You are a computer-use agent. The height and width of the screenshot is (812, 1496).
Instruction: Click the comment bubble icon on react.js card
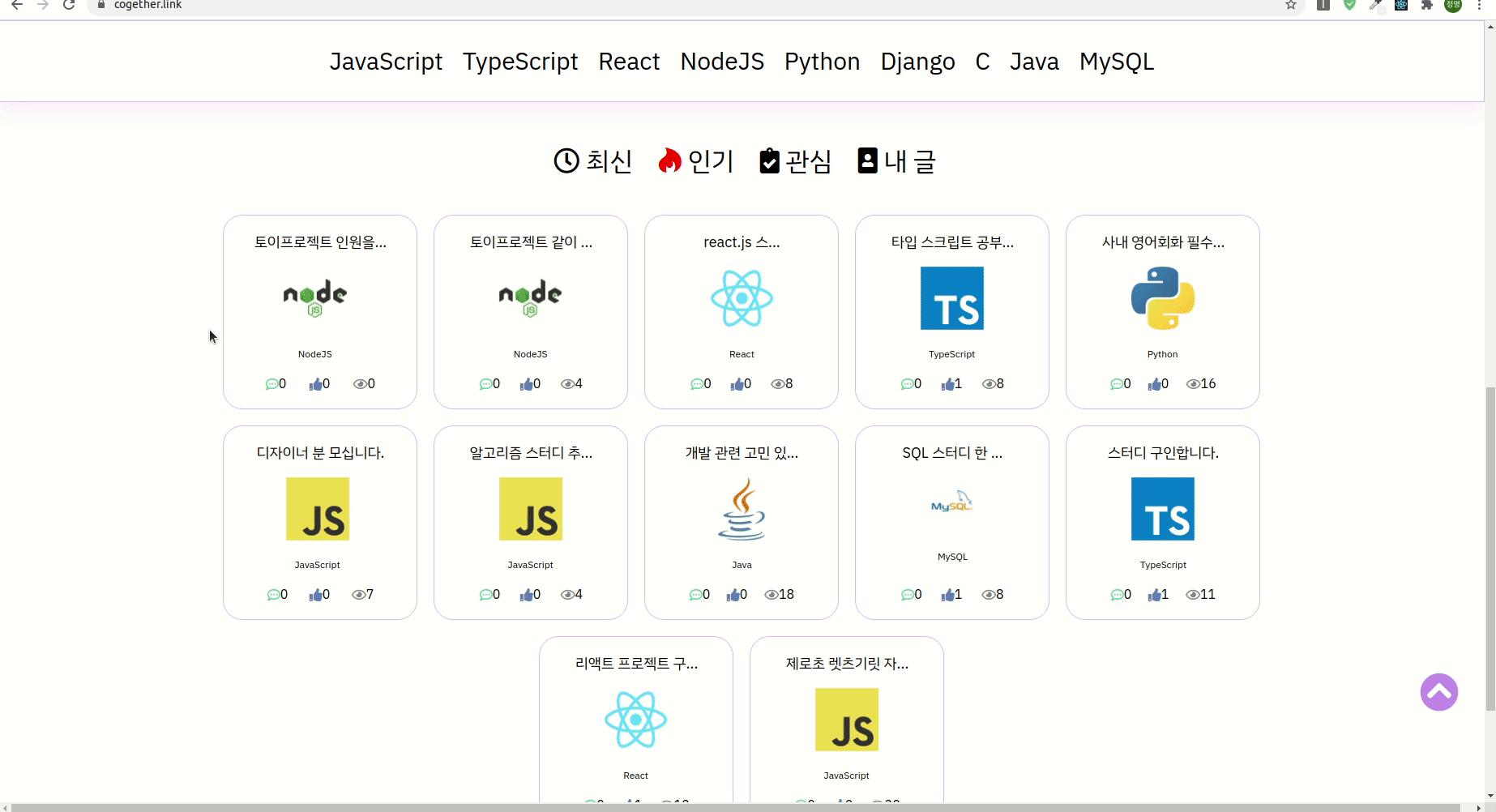click(696, 384)
